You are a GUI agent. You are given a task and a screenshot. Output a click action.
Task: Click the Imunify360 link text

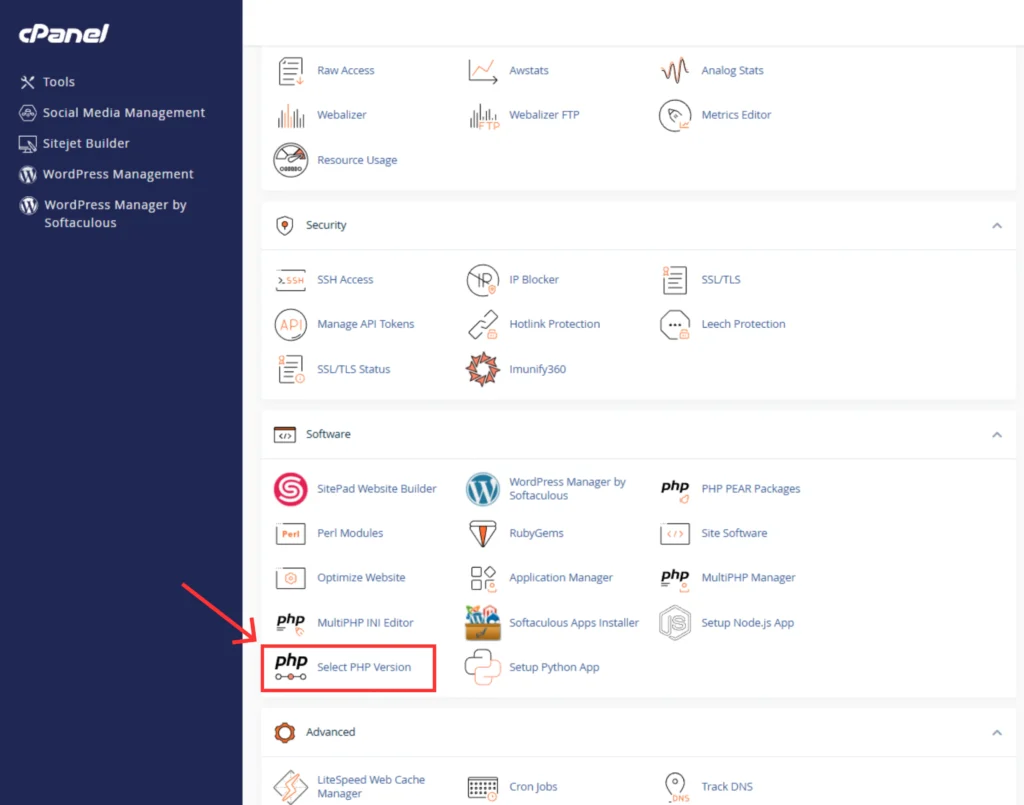click(537, 369)
